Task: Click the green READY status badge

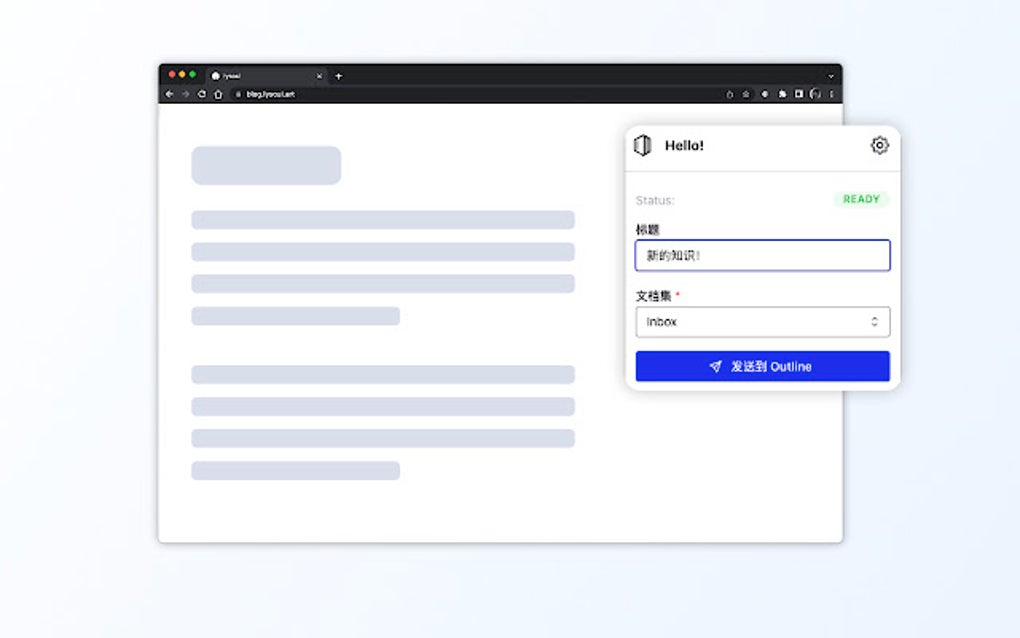Action: 861,199
